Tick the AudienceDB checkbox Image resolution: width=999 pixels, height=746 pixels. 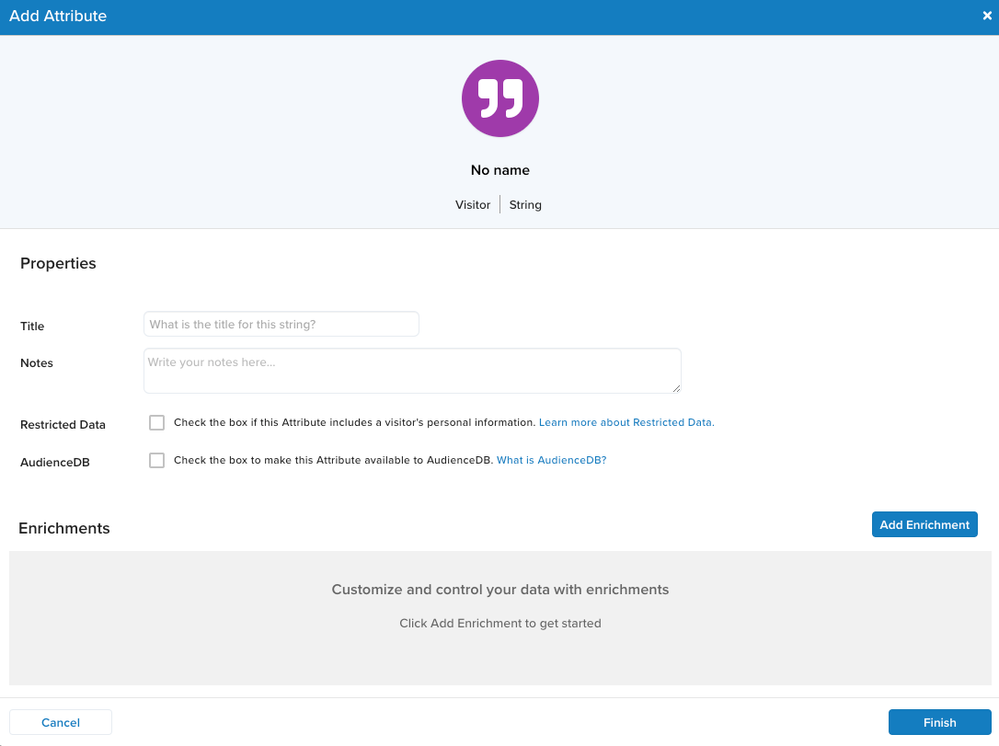coord(157,461)
